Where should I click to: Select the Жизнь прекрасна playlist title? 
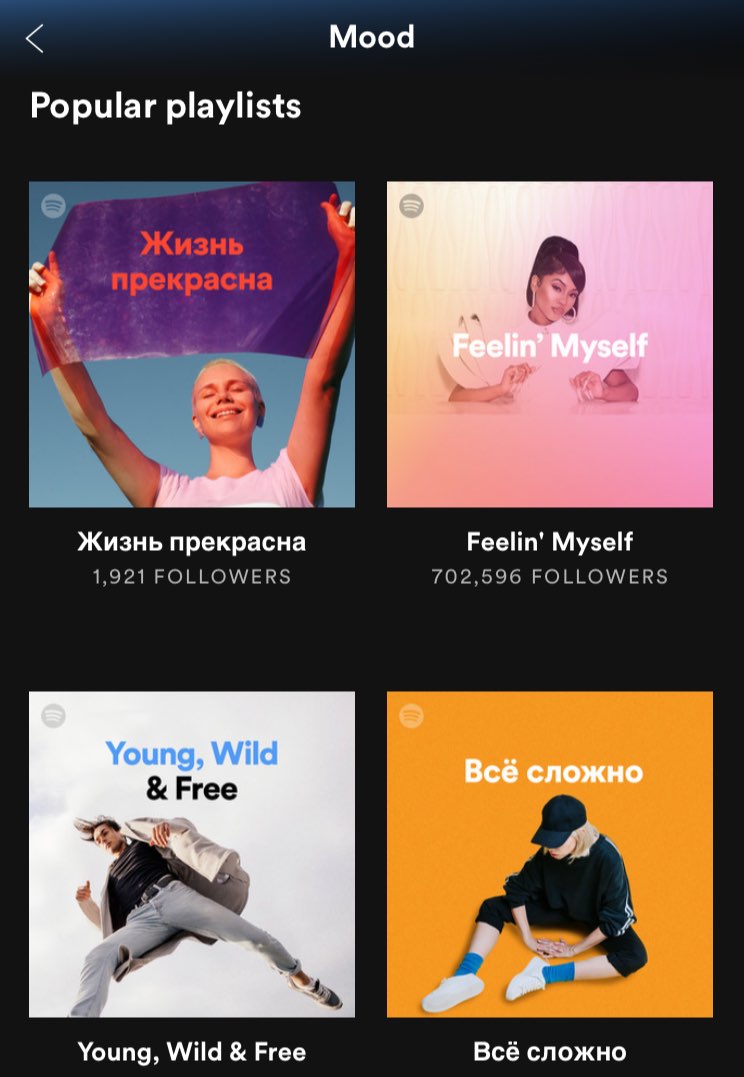[192, 542]
